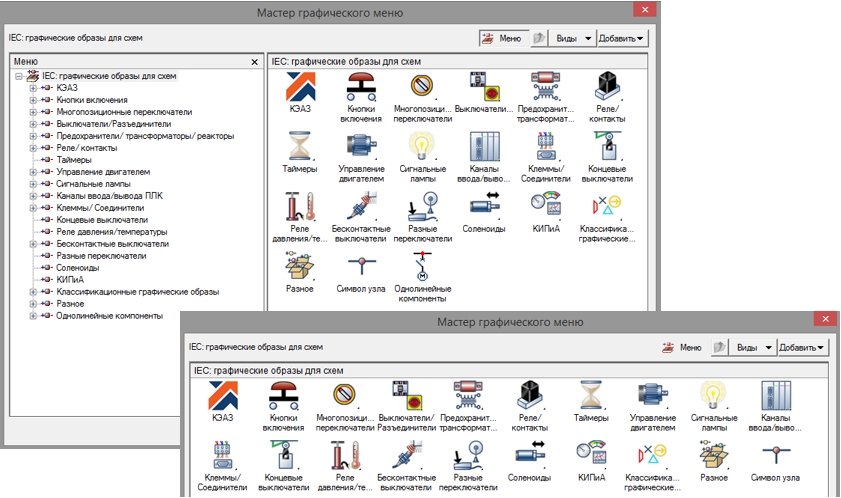
Task: Open Выключатели/Разъединители icon in lower window
Action: click(407, 396)
